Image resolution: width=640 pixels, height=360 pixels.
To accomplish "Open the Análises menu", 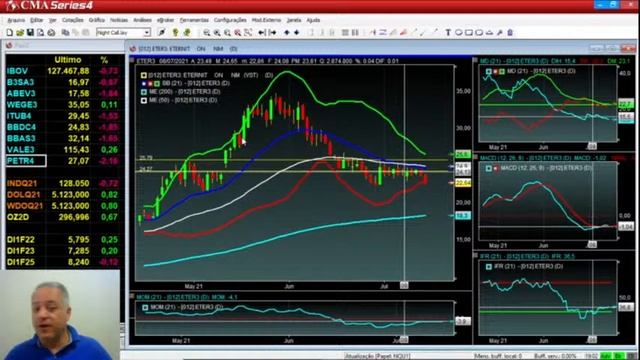I will coord(142,20).
